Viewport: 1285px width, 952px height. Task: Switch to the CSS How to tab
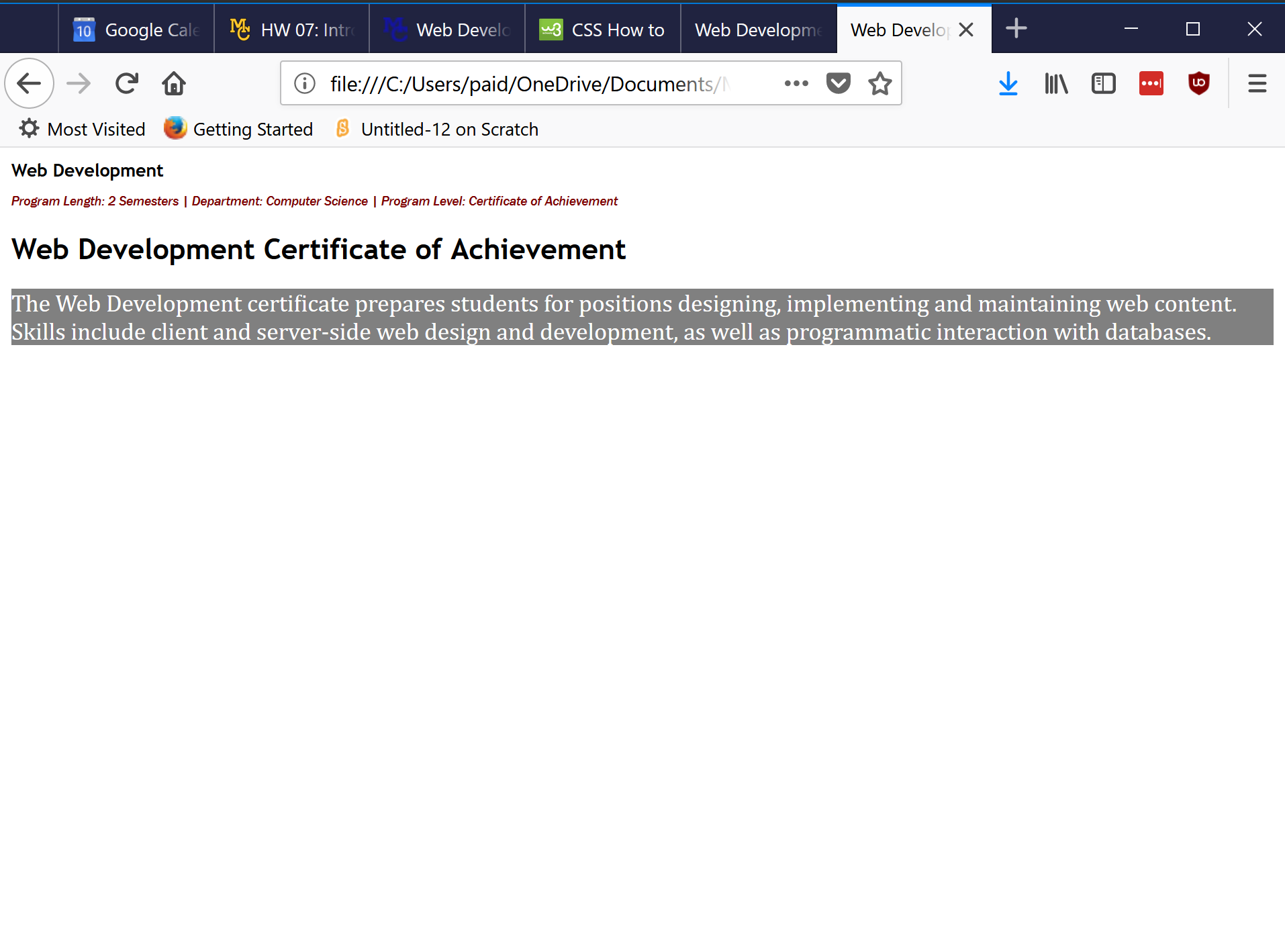601,28
